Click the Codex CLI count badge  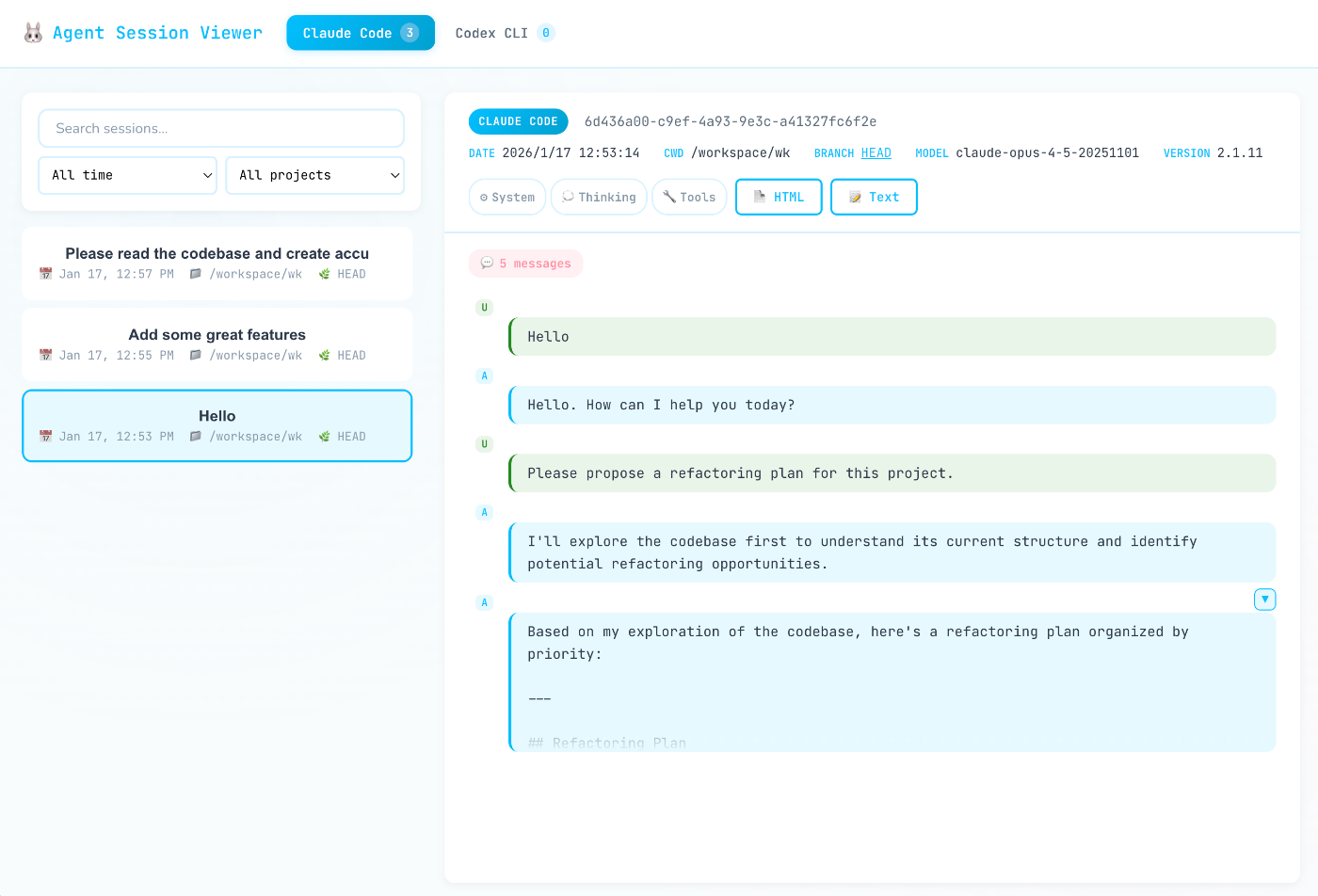coord(546,33)
